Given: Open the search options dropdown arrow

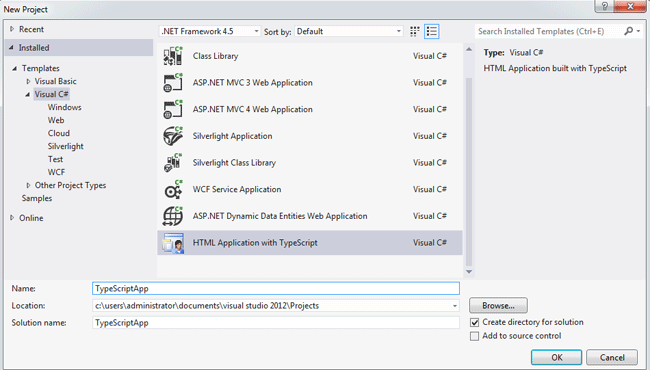Looking at the screenshot, I should pos(639,31).
